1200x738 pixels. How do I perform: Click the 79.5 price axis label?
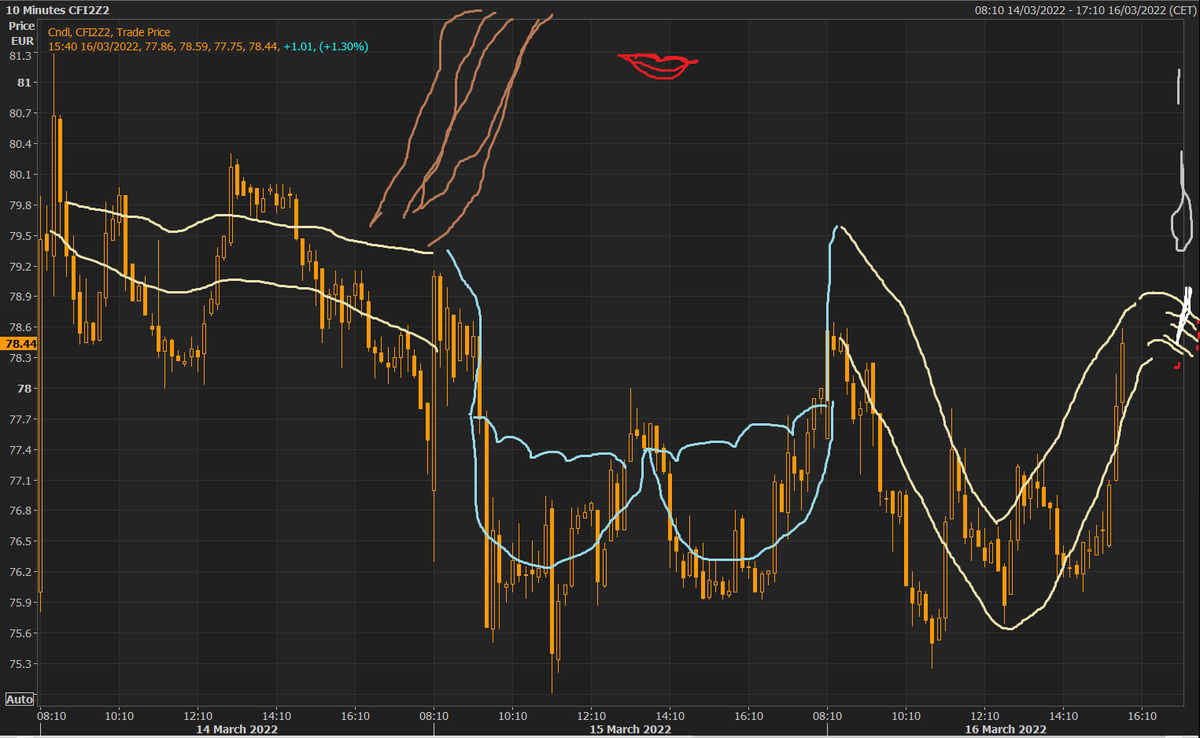pyautogui.click(x=22, y=236)
